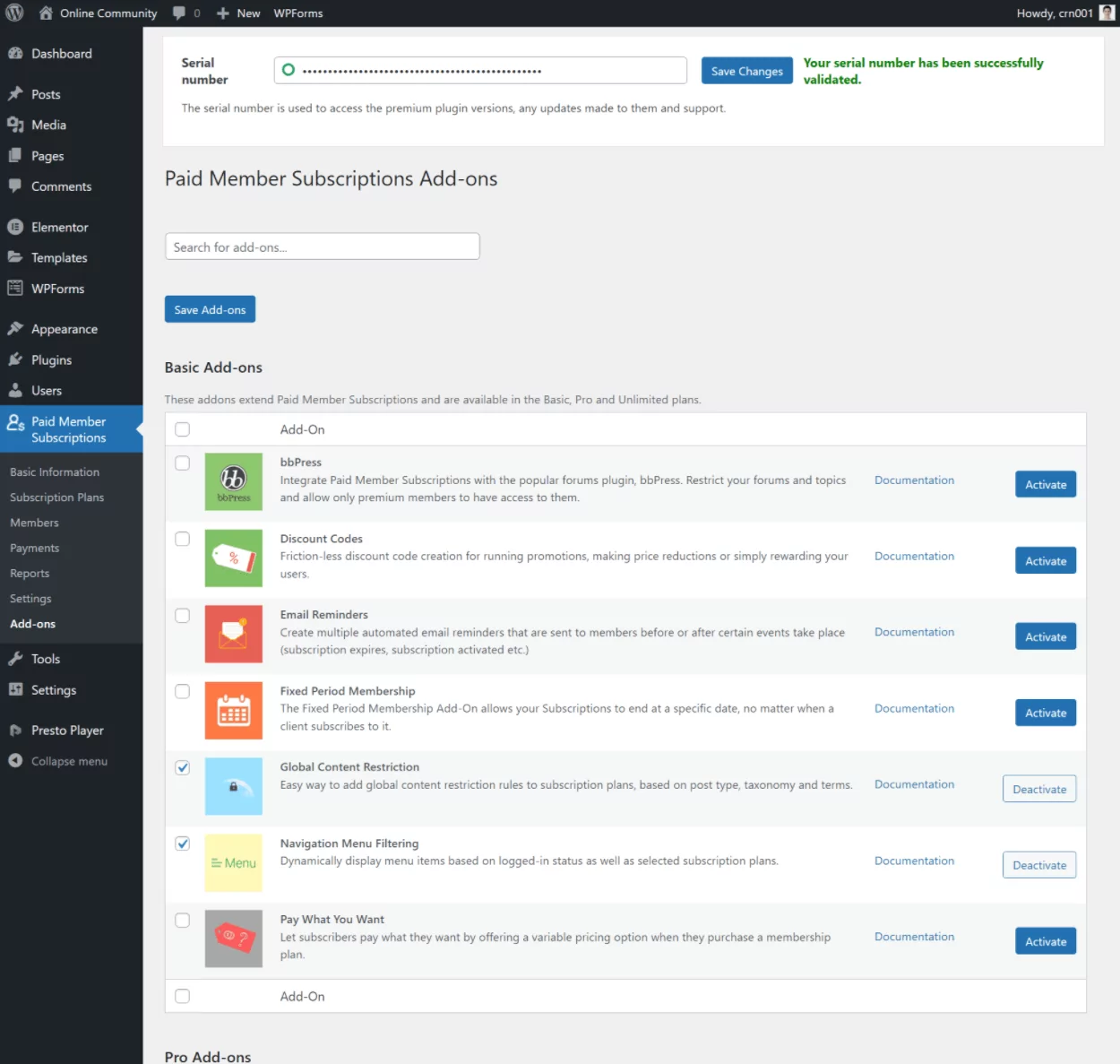
Task: Click the Dashboard gauge icon
Action: (x=15, y=53)
